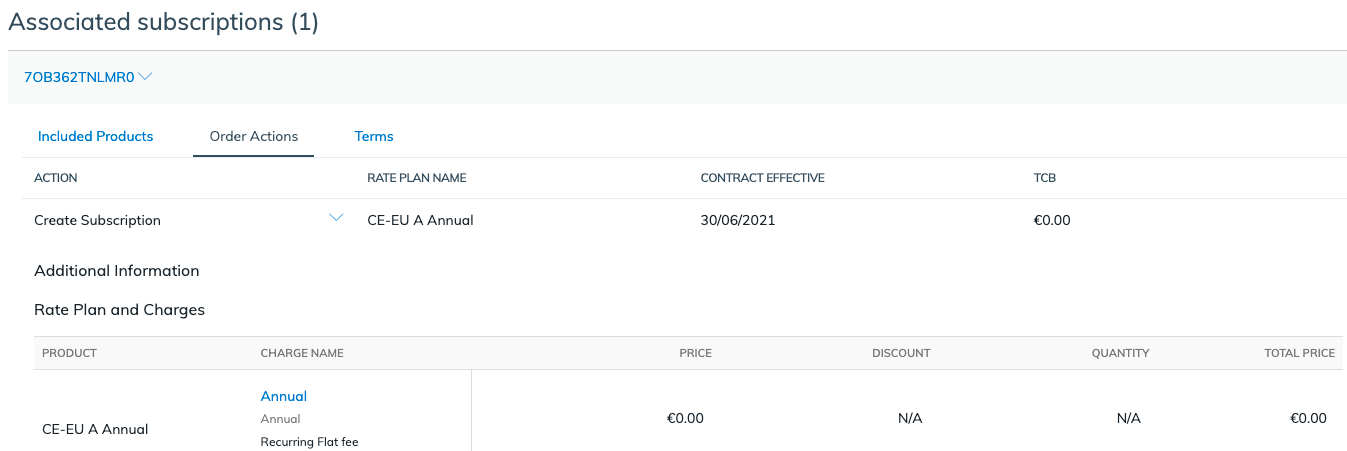Click the Rate Plan Name column header
The image size is (1347, 451).
click(x=417, y=178)
